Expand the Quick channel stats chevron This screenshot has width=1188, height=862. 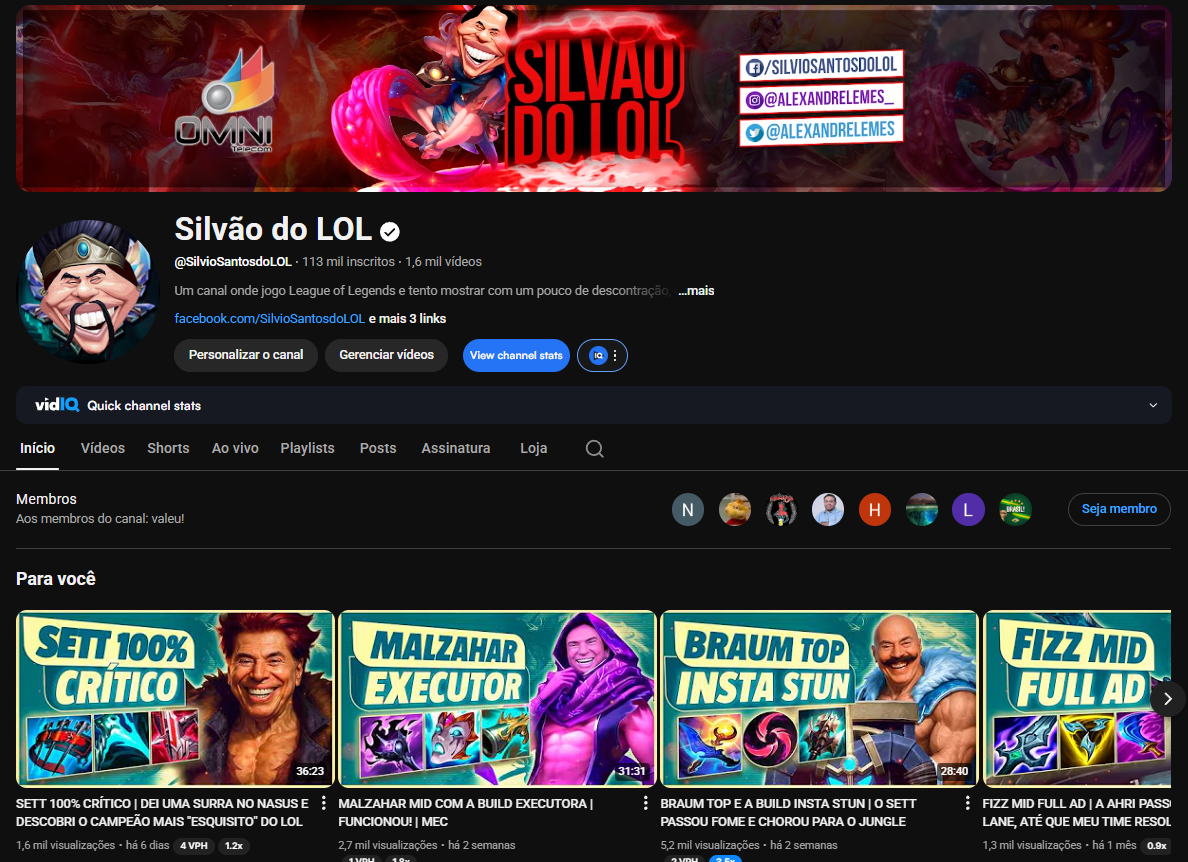[1153, 405]
